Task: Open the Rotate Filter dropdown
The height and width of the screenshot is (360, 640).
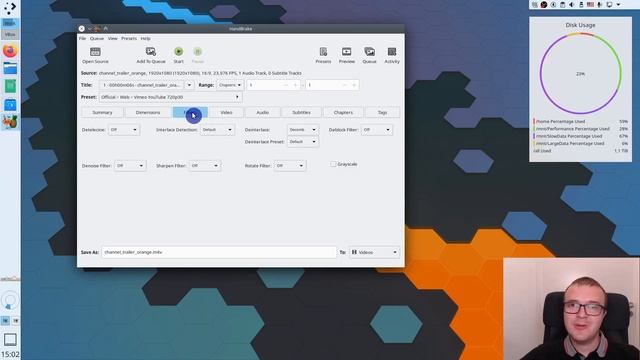Action: point(290,166)
